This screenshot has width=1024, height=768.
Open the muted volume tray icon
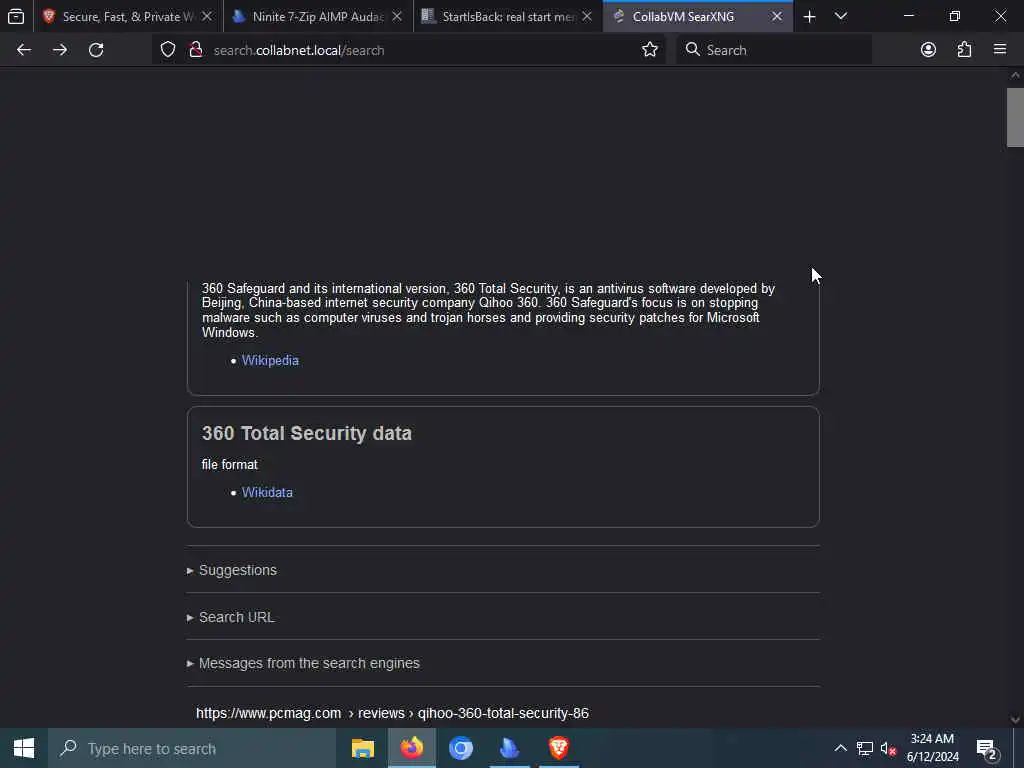click(888, 748)
